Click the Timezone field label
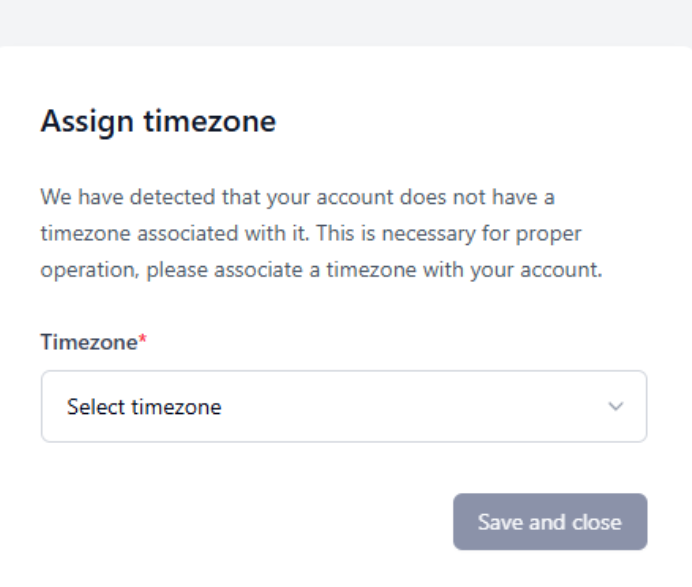The image size is (692, 587). coord(88,342)
